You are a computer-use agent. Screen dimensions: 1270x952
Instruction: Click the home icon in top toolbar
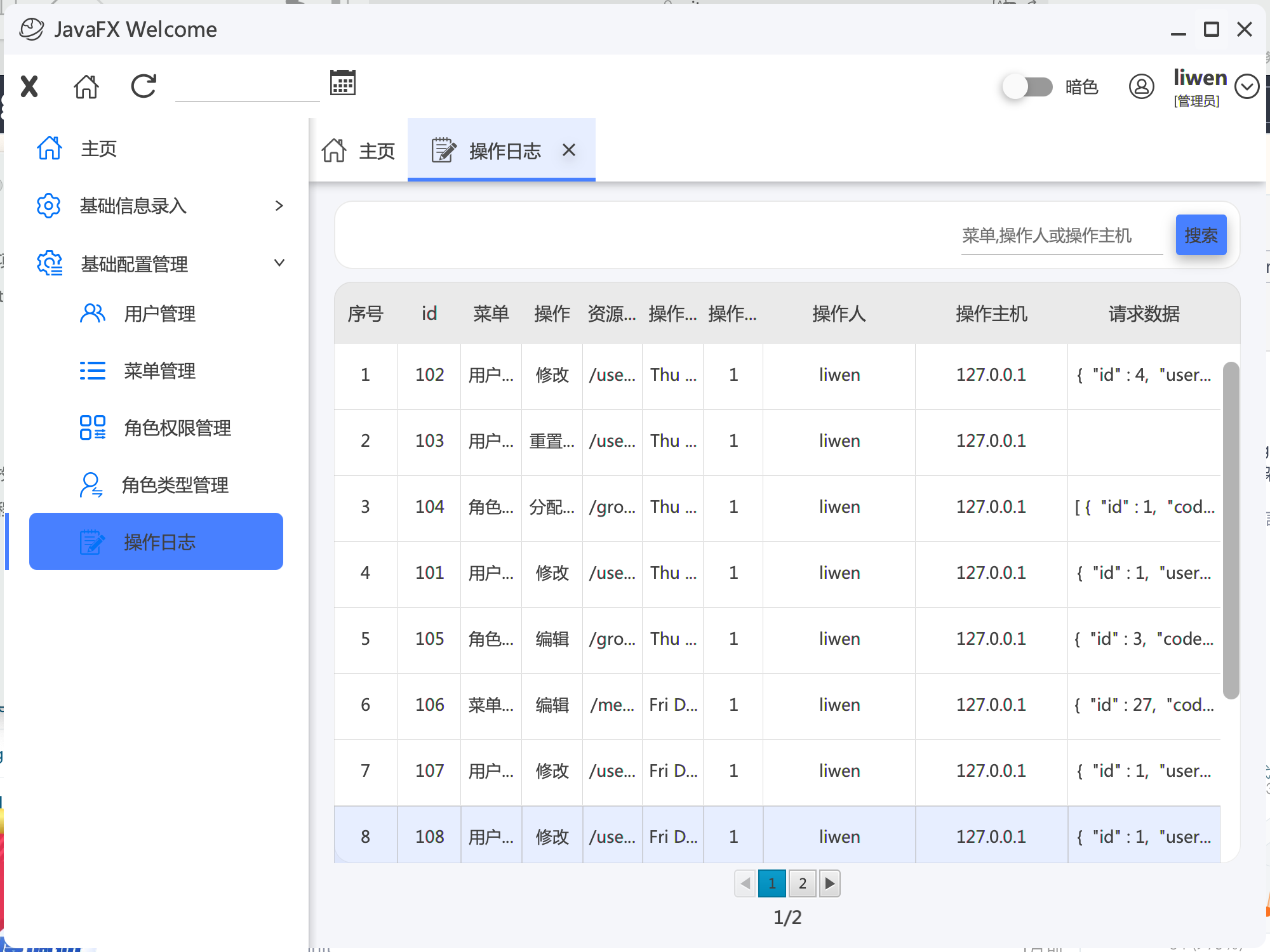(x=86, y=86)
